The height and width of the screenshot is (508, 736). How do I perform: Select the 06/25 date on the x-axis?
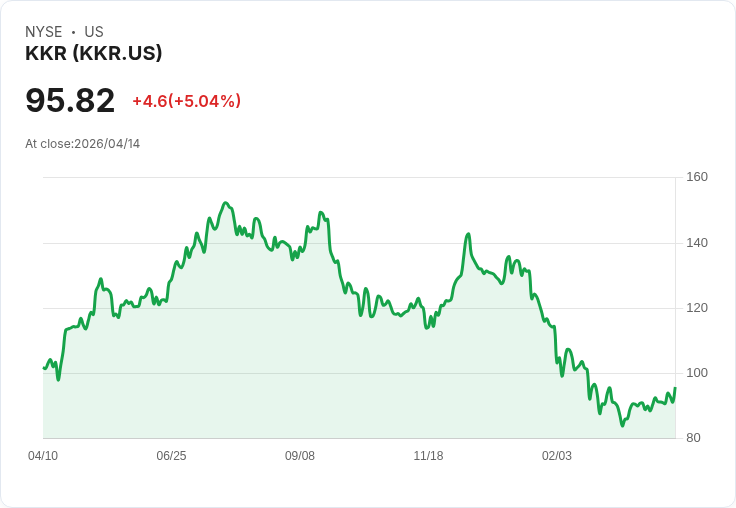click(171, 456)
